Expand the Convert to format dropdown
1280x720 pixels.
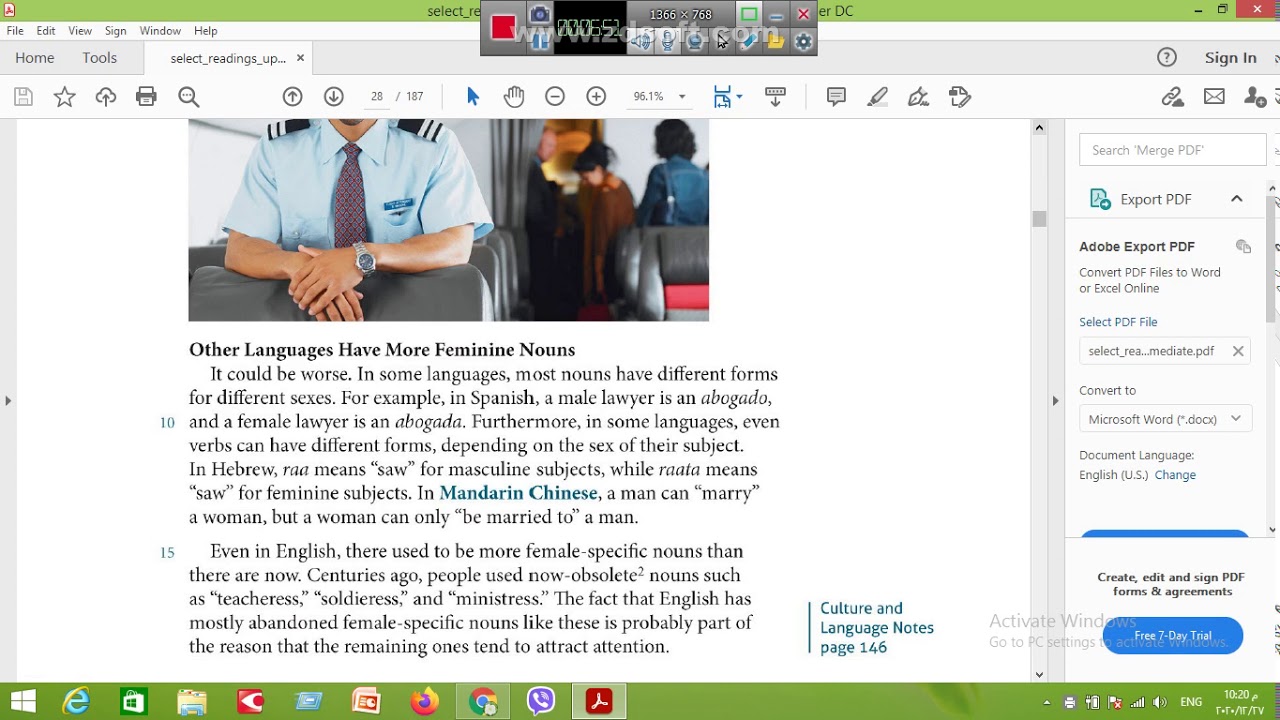click(1236, 419)
